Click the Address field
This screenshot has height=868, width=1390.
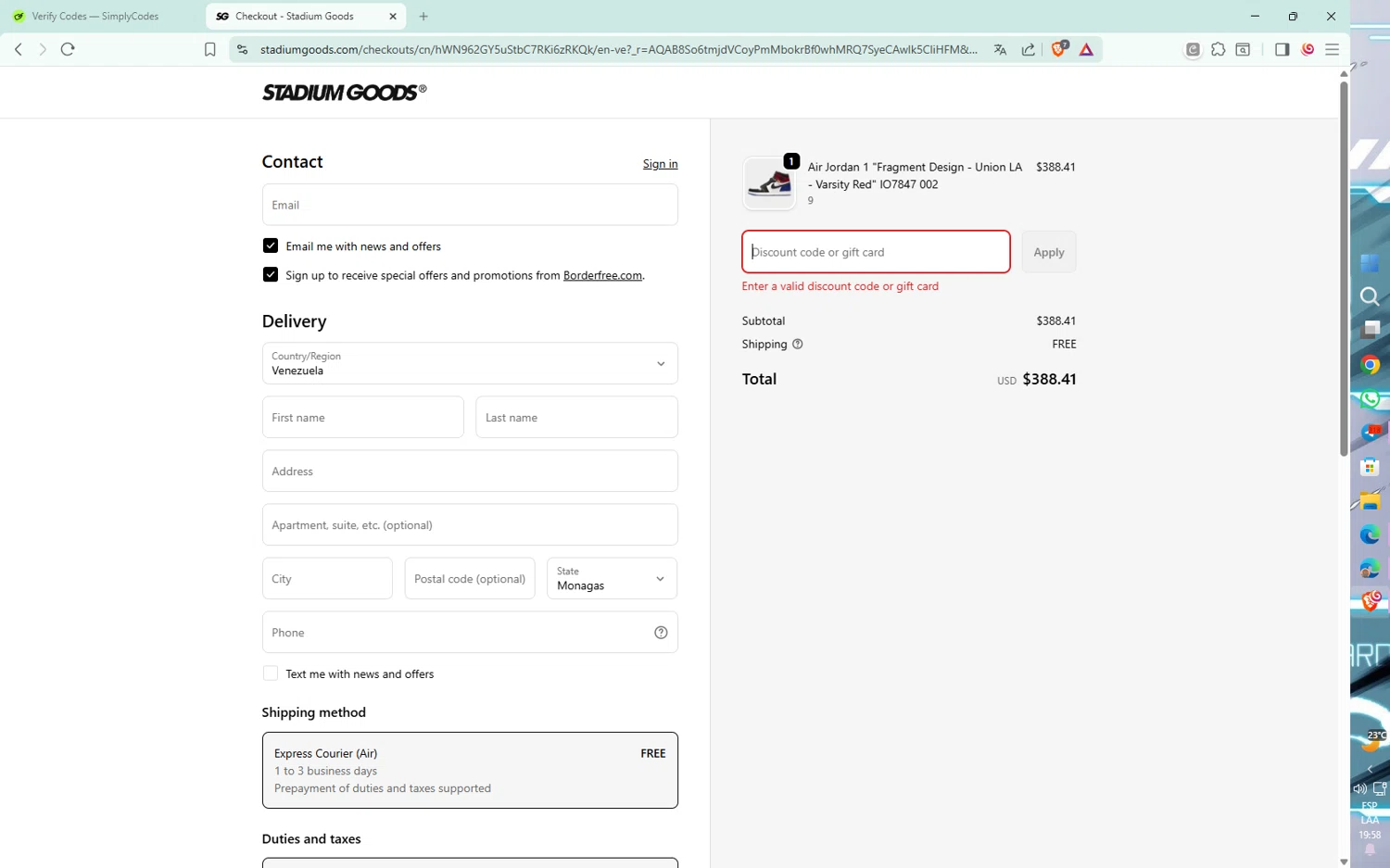click(470, 471)
